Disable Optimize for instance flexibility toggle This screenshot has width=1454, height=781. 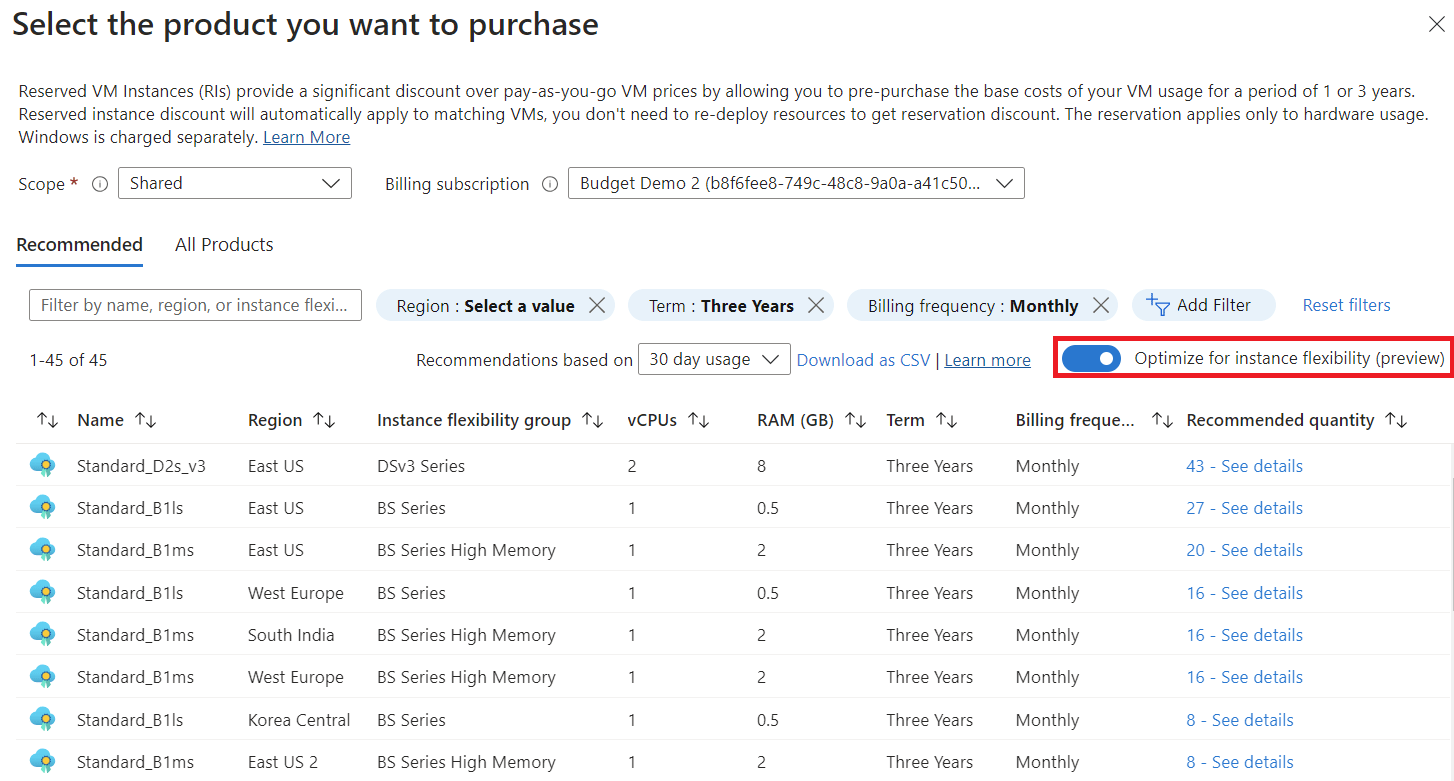1091,357
